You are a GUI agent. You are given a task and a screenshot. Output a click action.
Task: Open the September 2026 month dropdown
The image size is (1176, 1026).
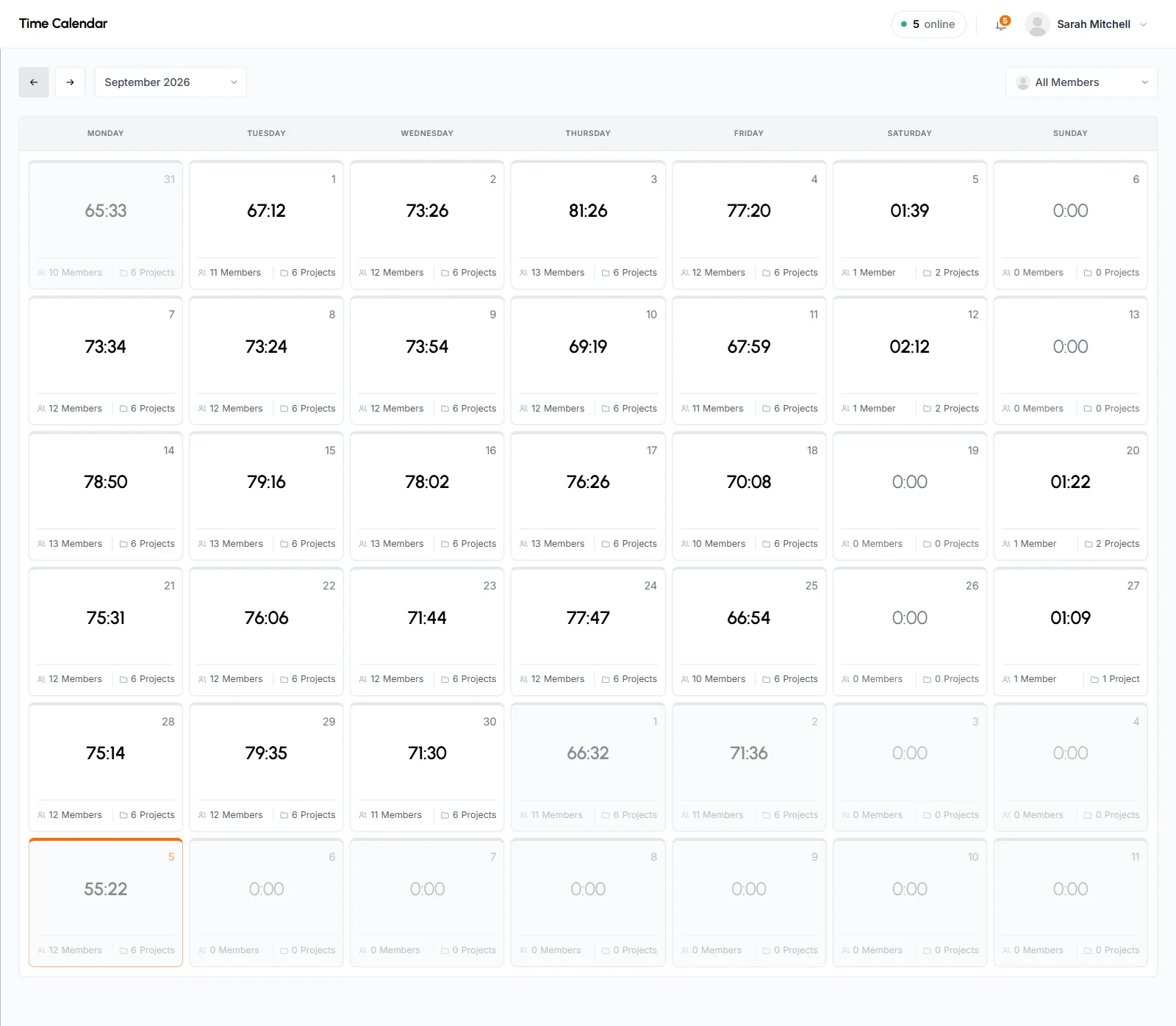click(171, 82)
